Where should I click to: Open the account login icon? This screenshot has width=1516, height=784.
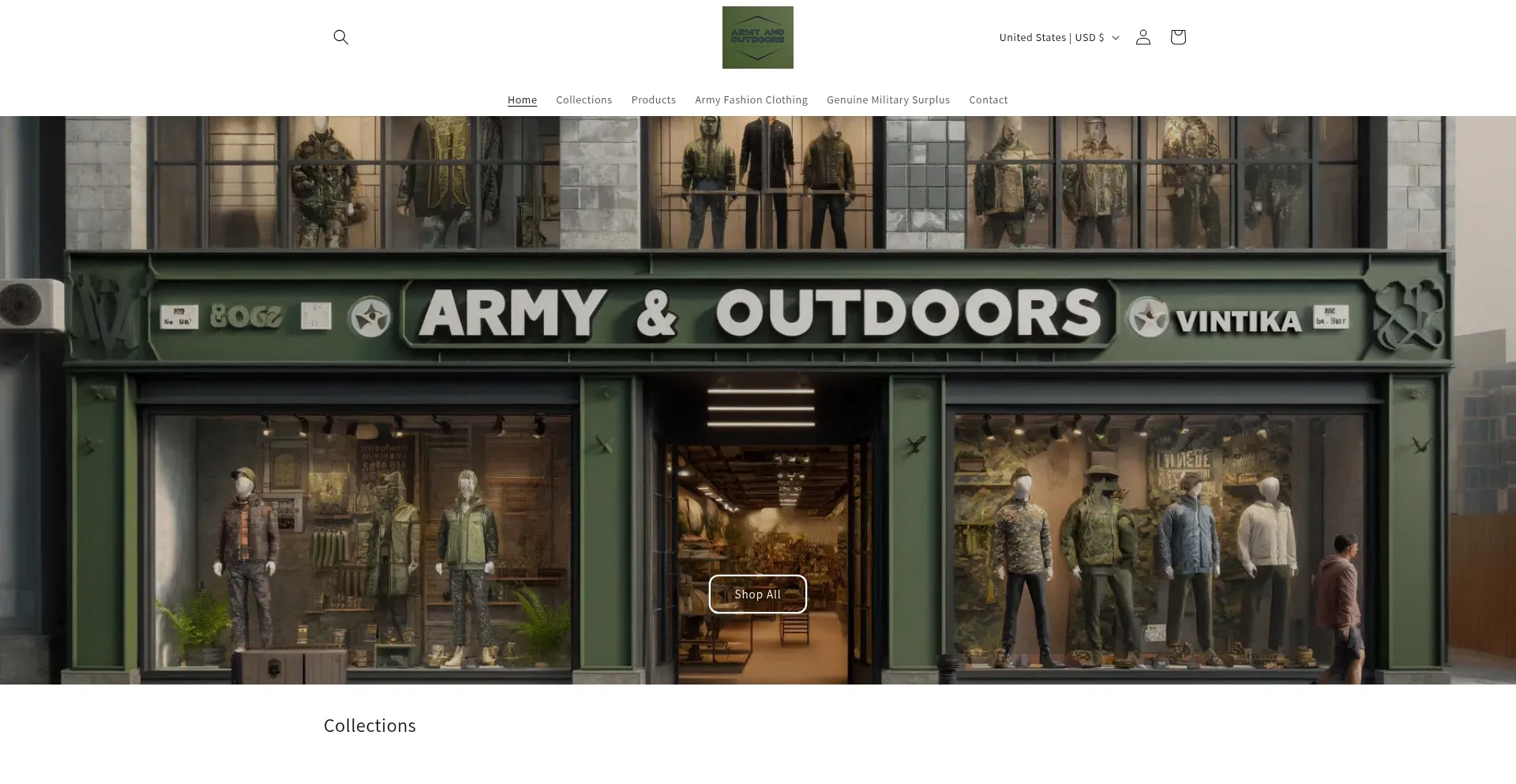(x=1143, y=37)
